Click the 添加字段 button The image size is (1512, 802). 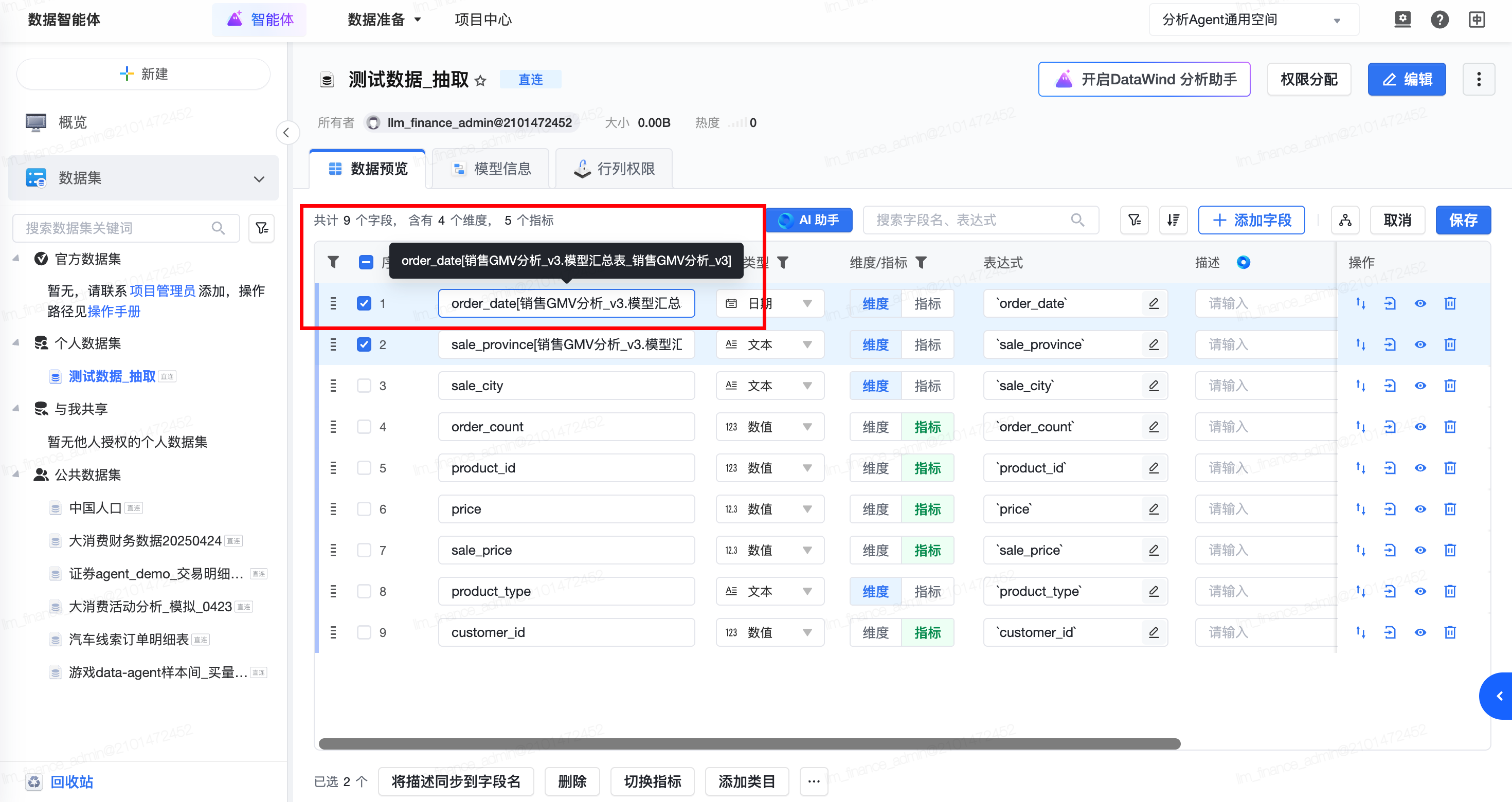coord(1251,220)
